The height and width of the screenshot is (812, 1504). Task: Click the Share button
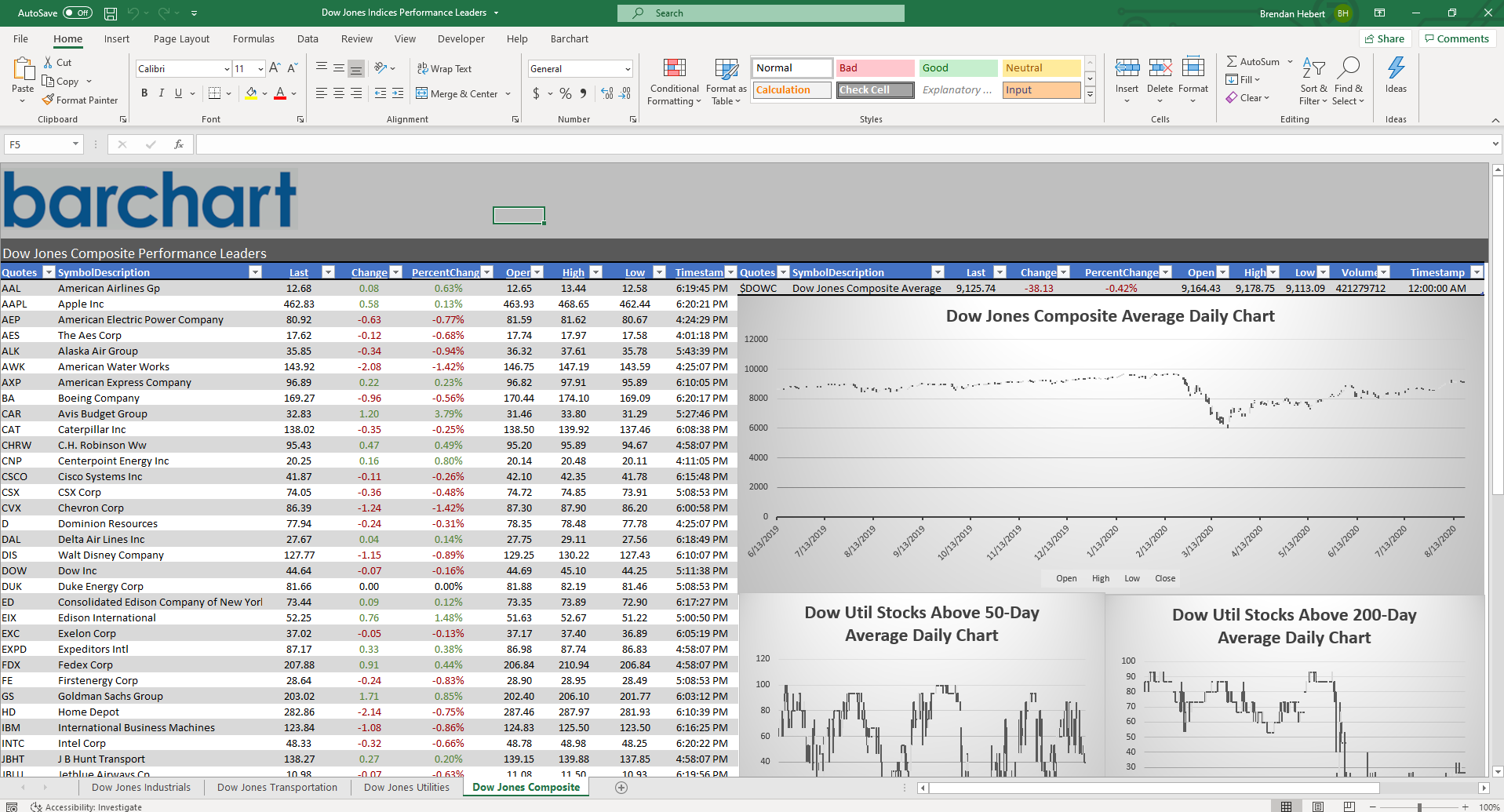click(1385, 38)
